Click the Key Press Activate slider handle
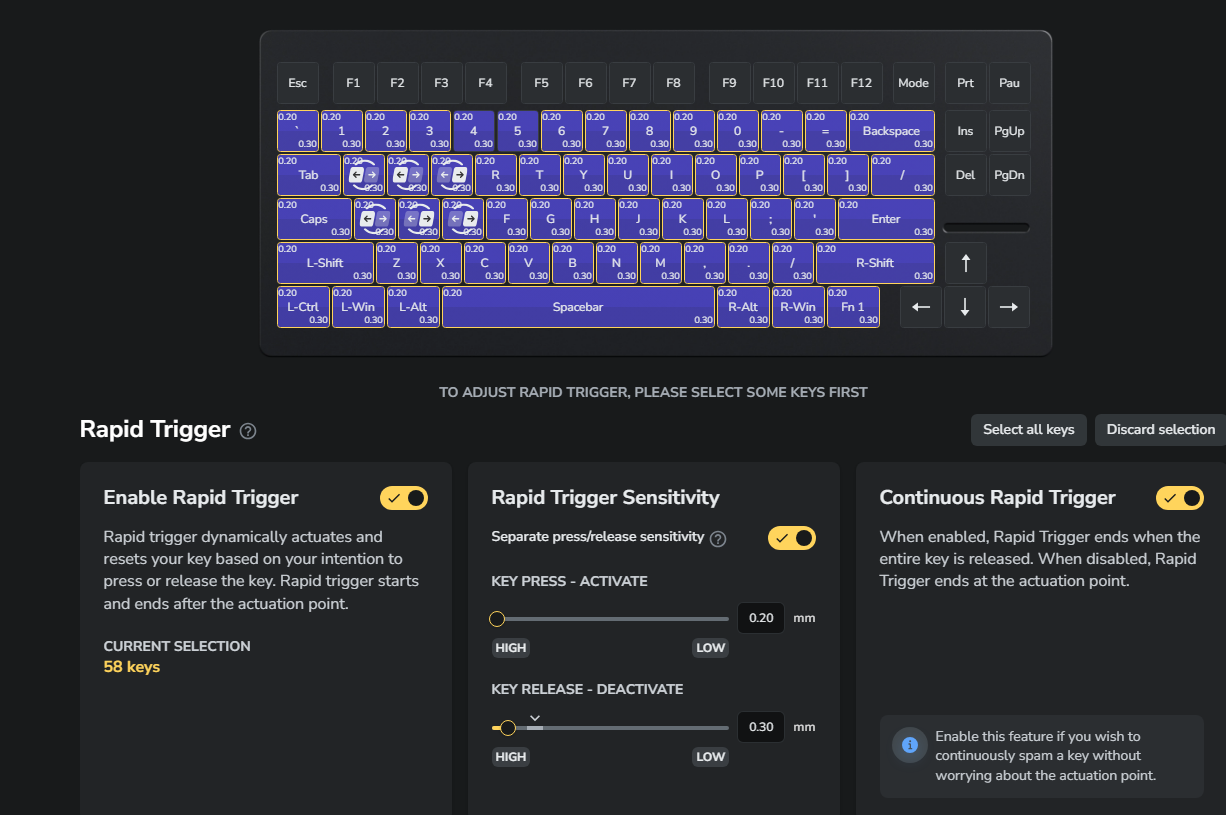This screenshot has width=1226, height=815. (497, 619)
